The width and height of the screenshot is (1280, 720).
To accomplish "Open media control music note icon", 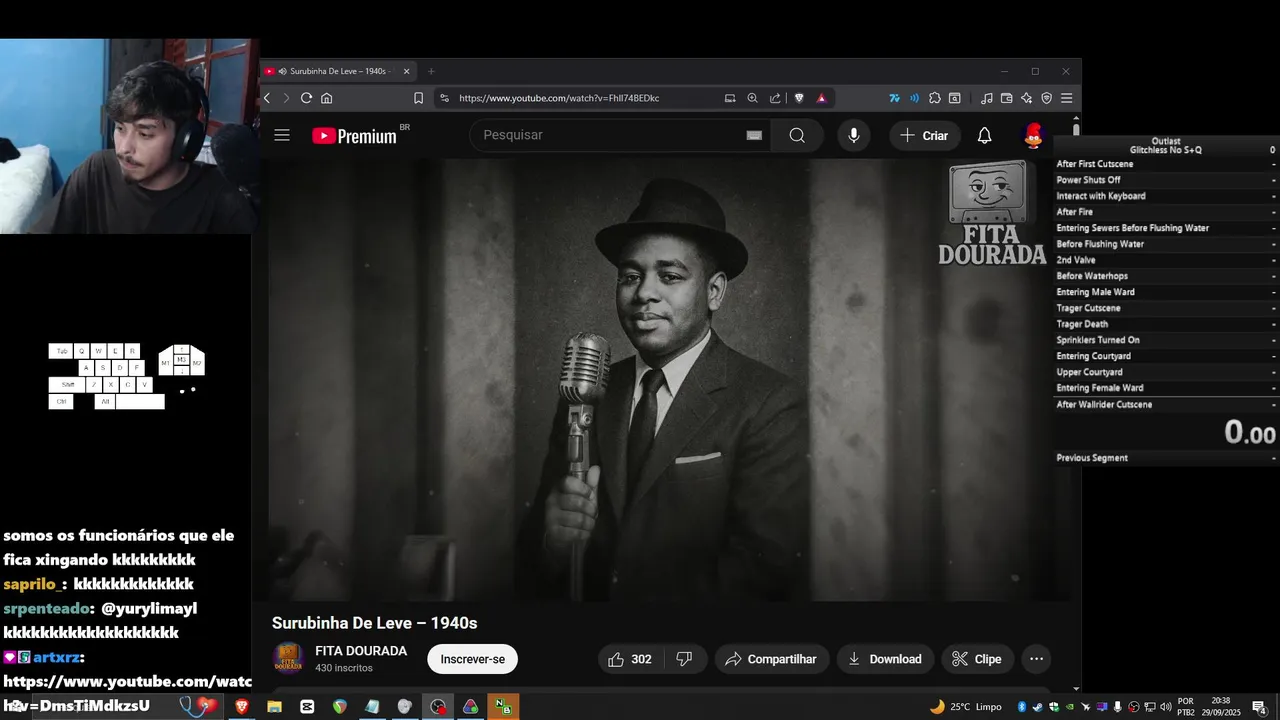I will pos(987,98).
